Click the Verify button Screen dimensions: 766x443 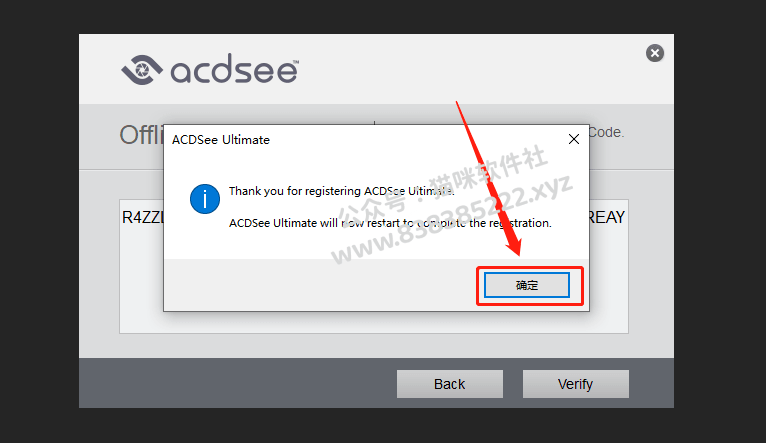(x=575, y=384)
